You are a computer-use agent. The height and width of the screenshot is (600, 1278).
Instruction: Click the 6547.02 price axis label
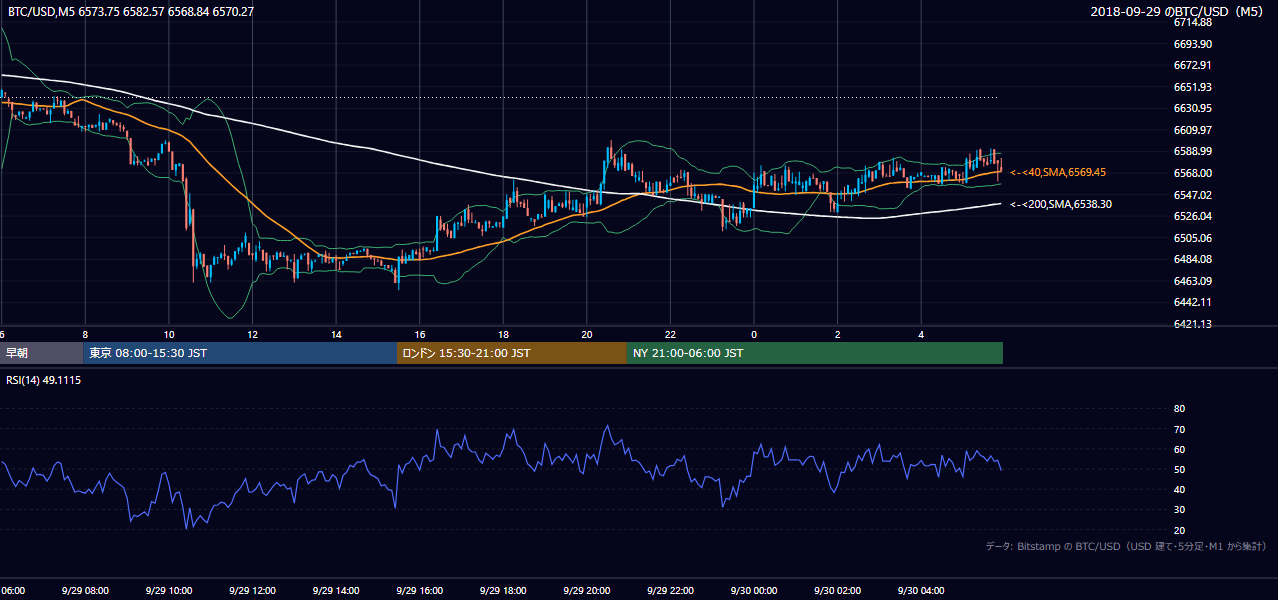click(1193, 195)
